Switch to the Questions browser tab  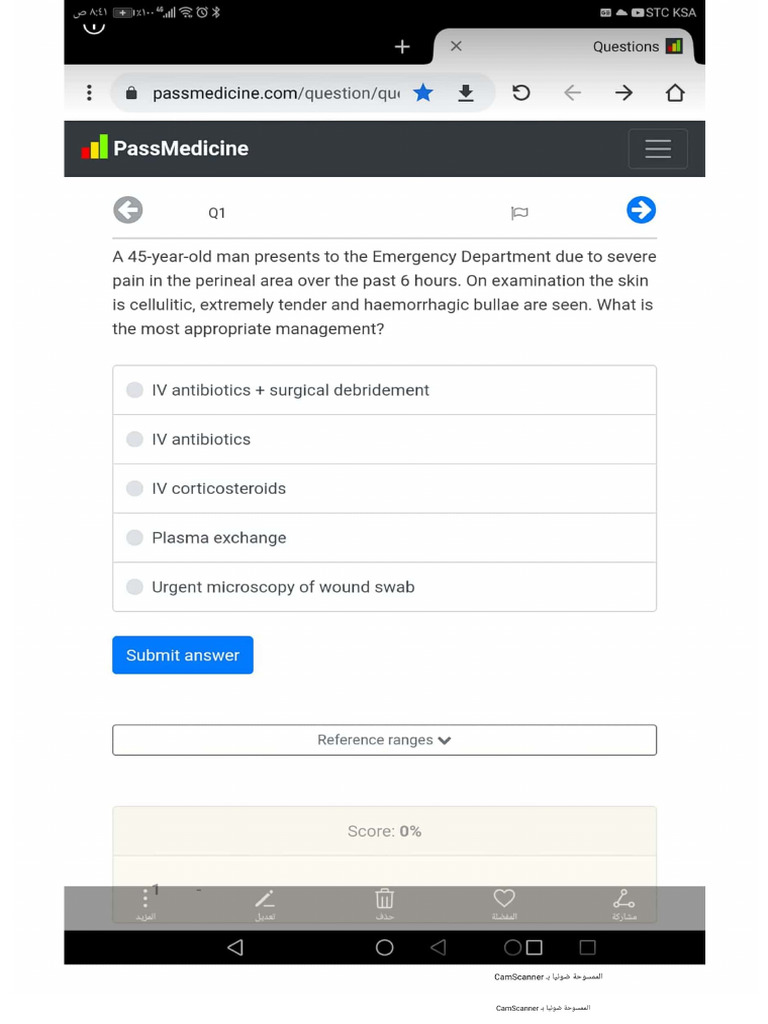coord(625,46)
